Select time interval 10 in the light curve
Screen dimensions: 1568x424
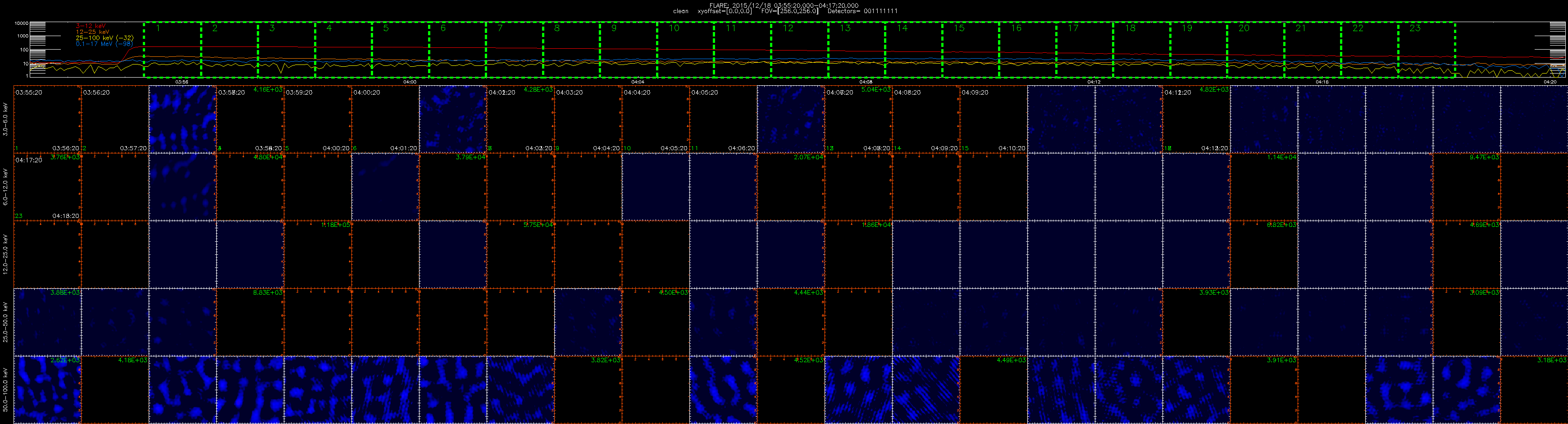685,50
